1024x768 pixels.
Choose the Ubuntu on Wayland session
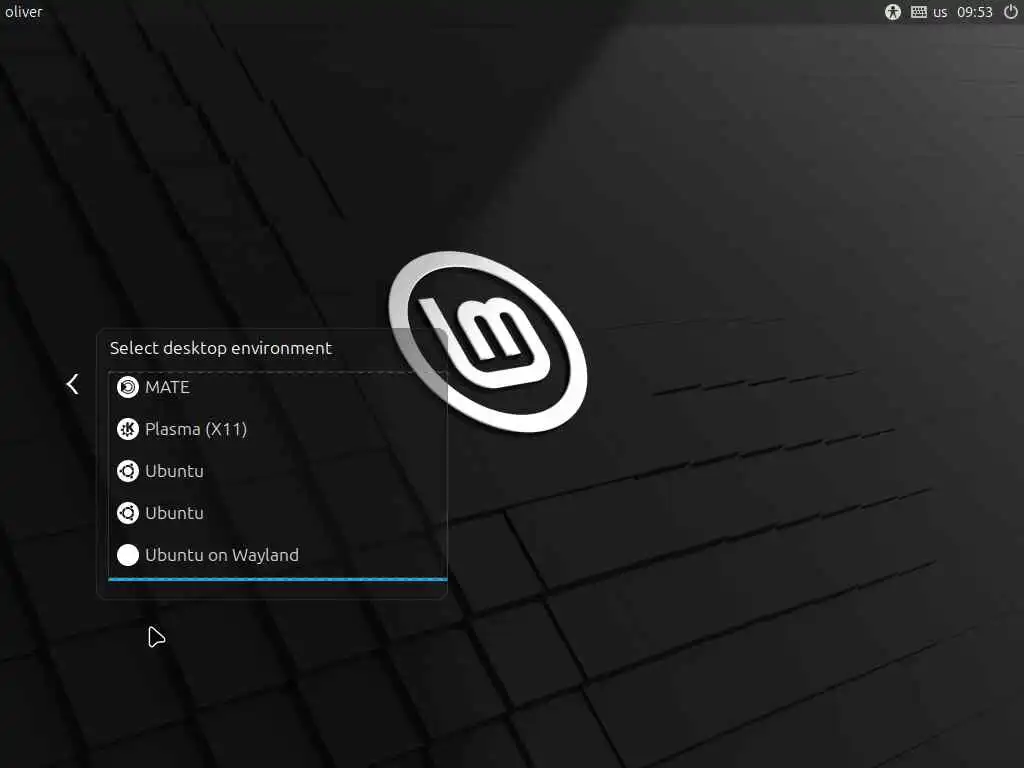[x=278, y=555]
